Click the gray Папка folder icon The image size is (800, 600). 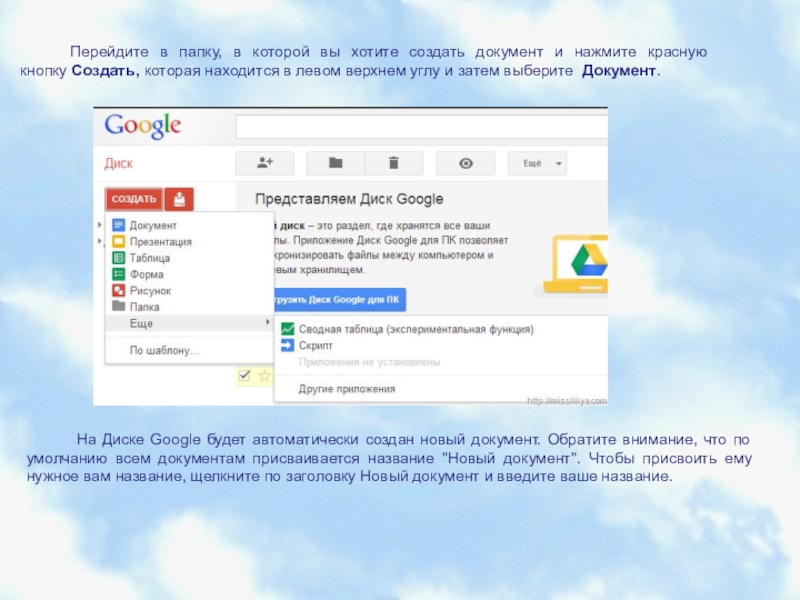point(118,306)
